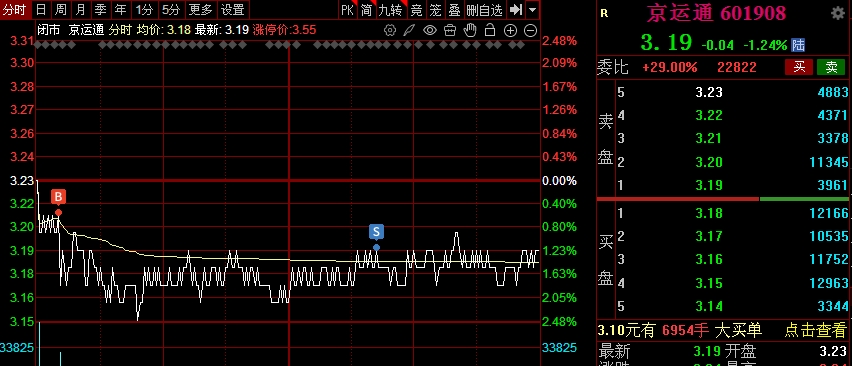Switch to the 5分 chart tab
852x366 pixels.
[x=171, y=9]
